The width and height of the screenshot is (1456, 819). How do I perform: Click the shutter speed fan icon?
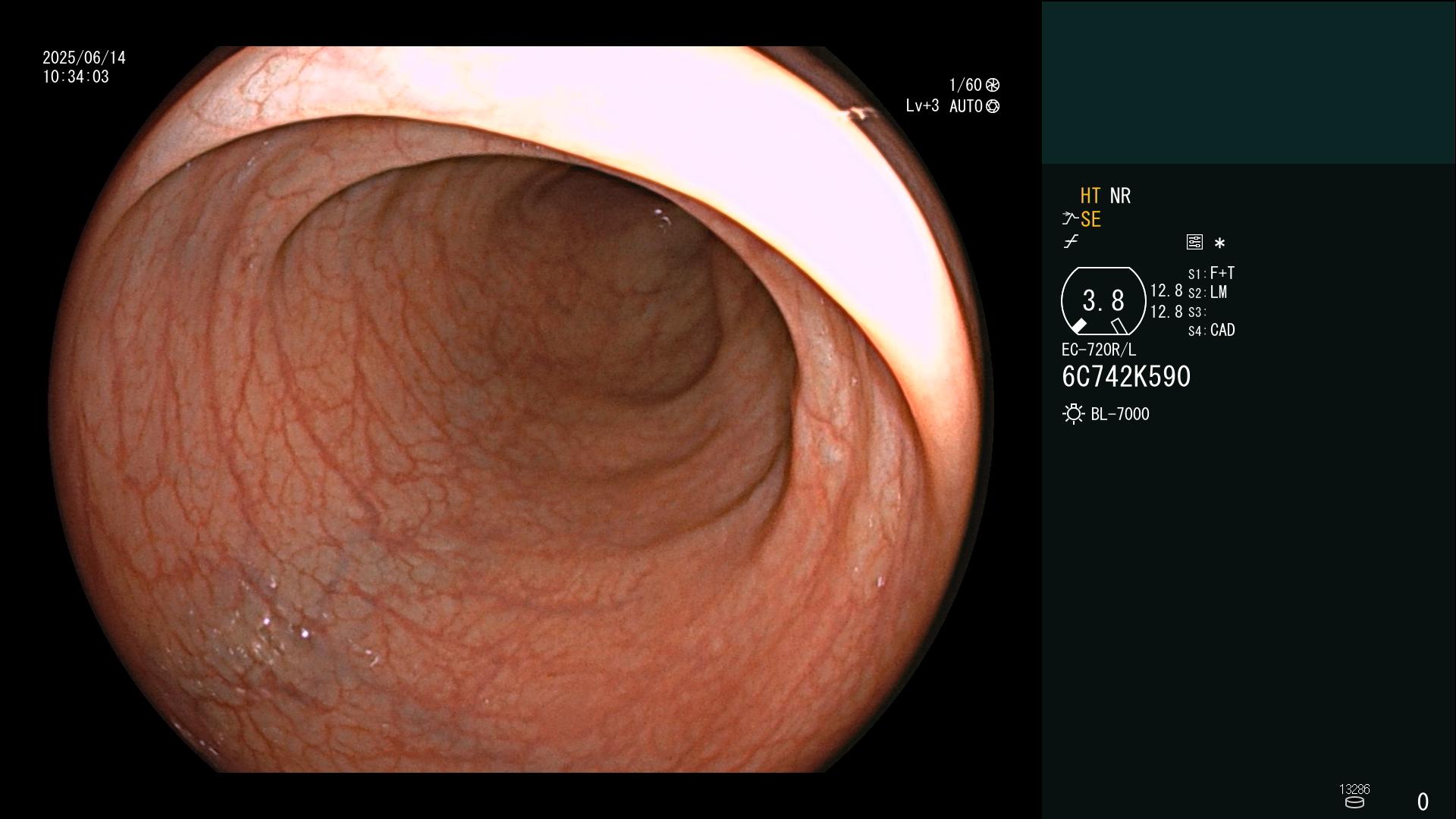pyautogui.click(x=993, y=85)
